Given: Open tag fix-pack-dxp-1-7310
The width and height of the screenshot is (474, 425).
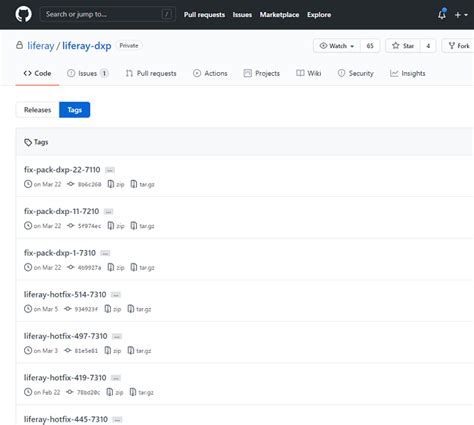Looking at the screenshot, I should tap(60, 253).
